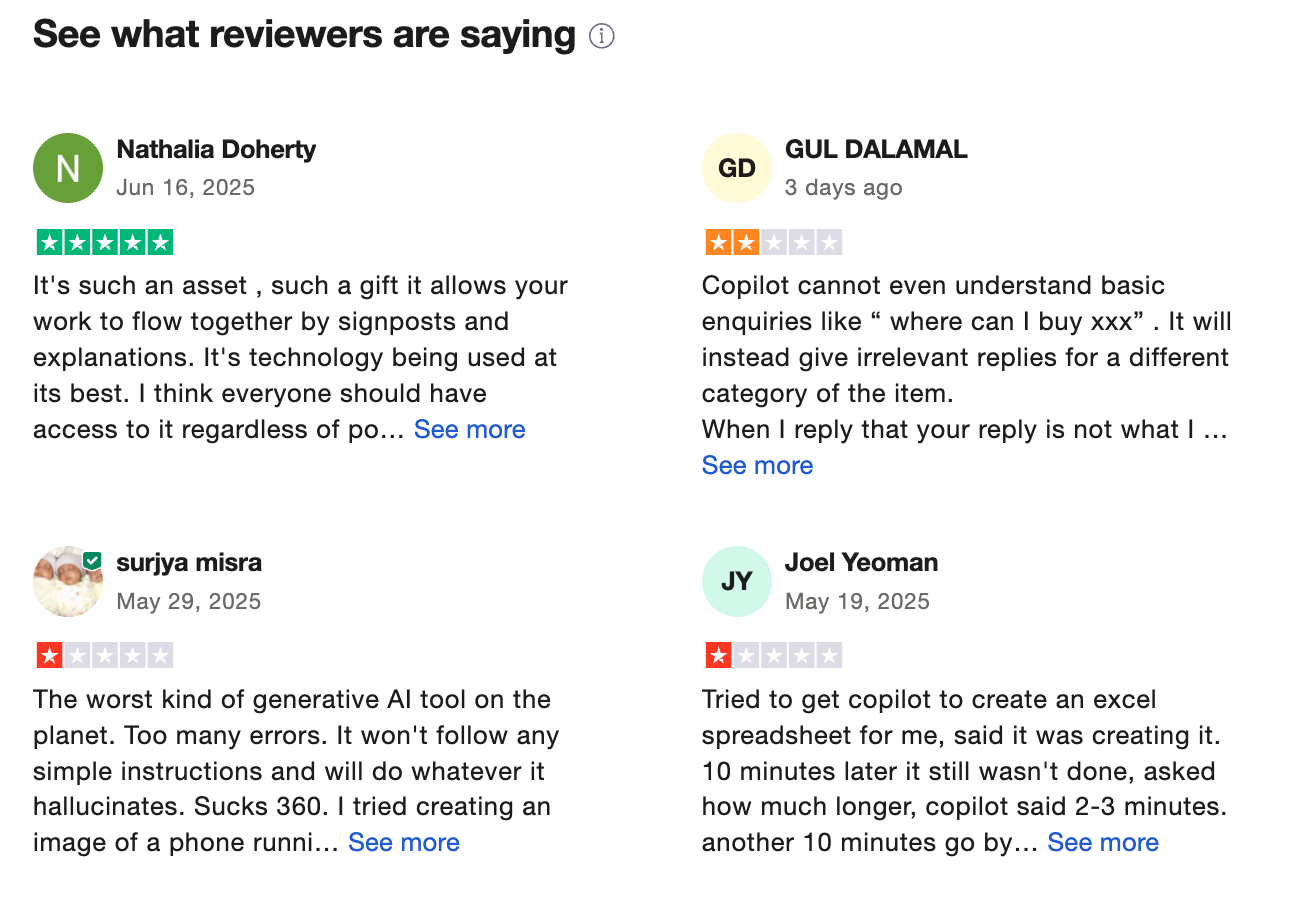Expand GUL DALAMAL's review with See more
Viewport: 1310px width, 906px height.
pos(757,465)
